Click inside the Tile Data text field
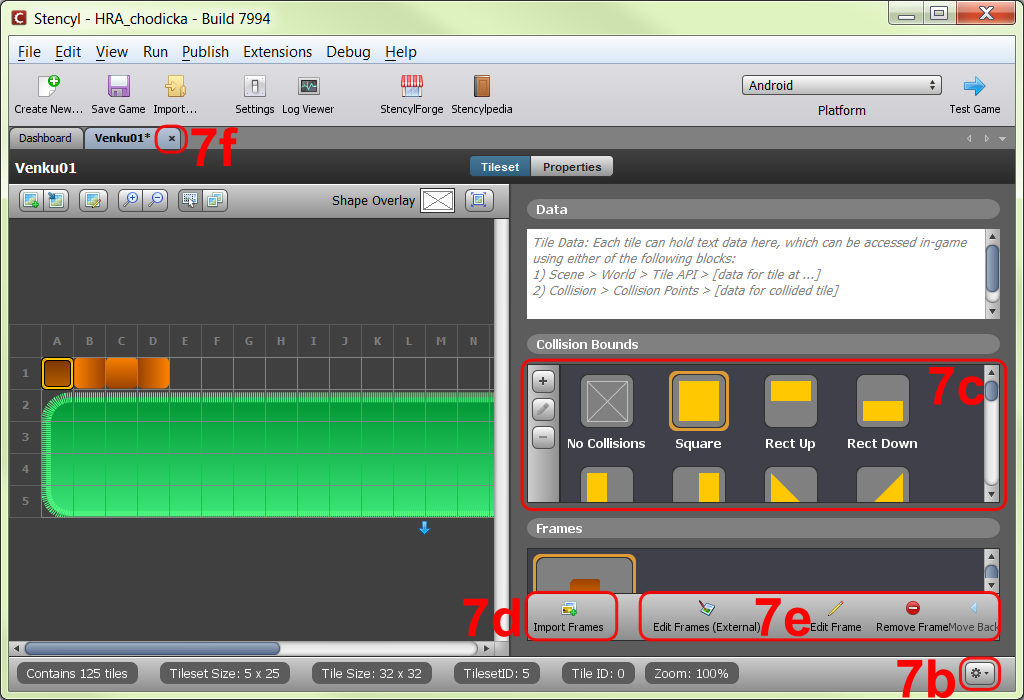Image resolution: width=1024 pixels, height=700 pixels. point(756,274)
